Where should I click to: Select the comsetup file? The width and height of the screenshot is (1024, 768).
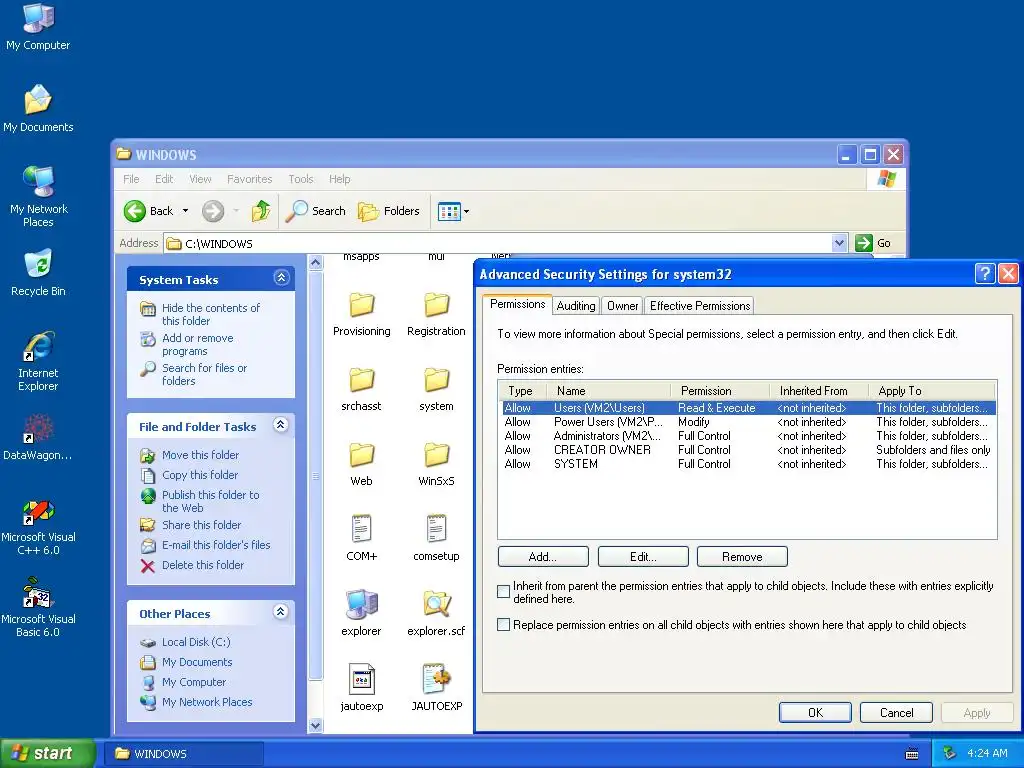coord(436,539)
